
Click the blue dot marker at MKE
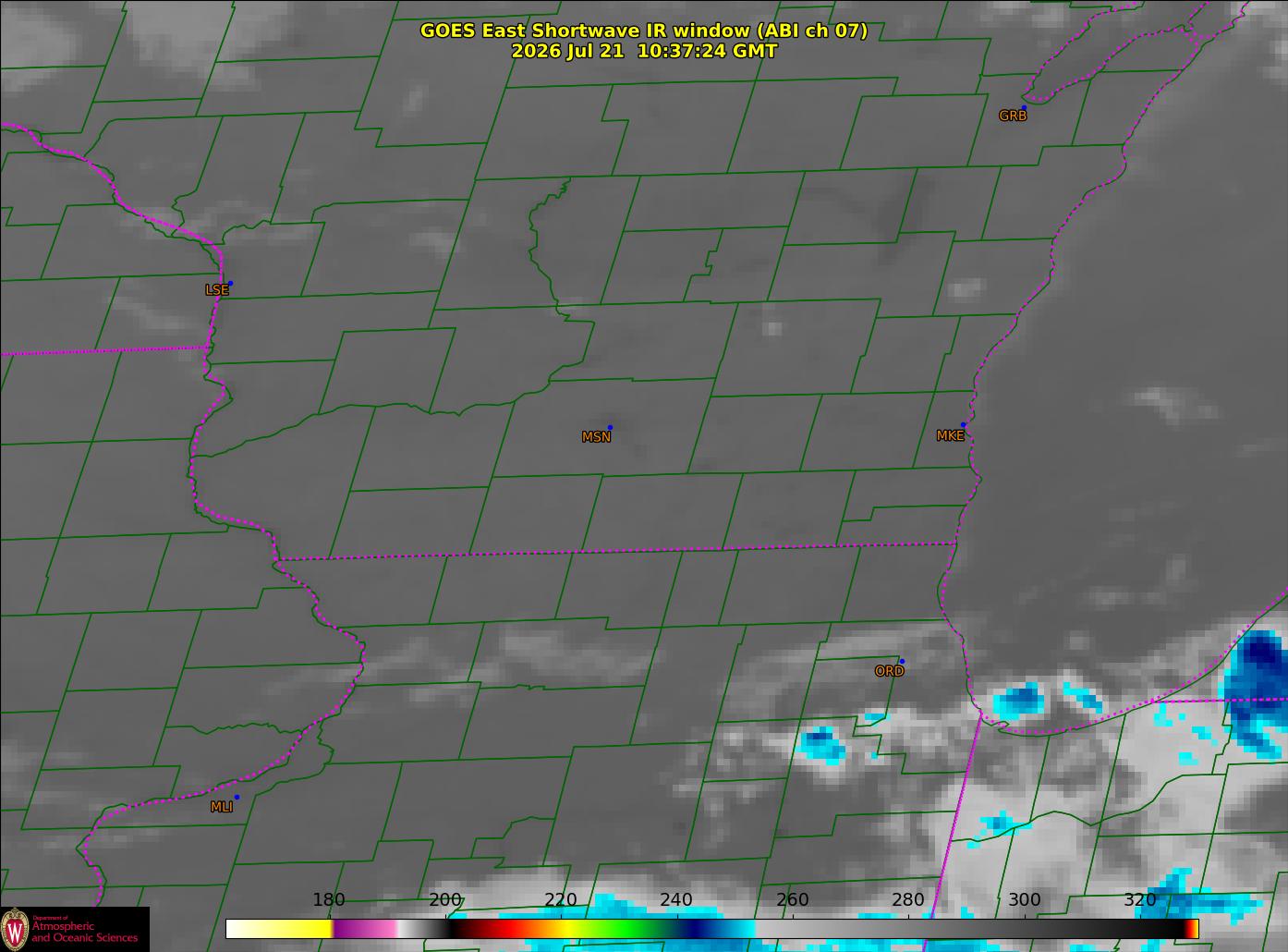tap(963, 425)
